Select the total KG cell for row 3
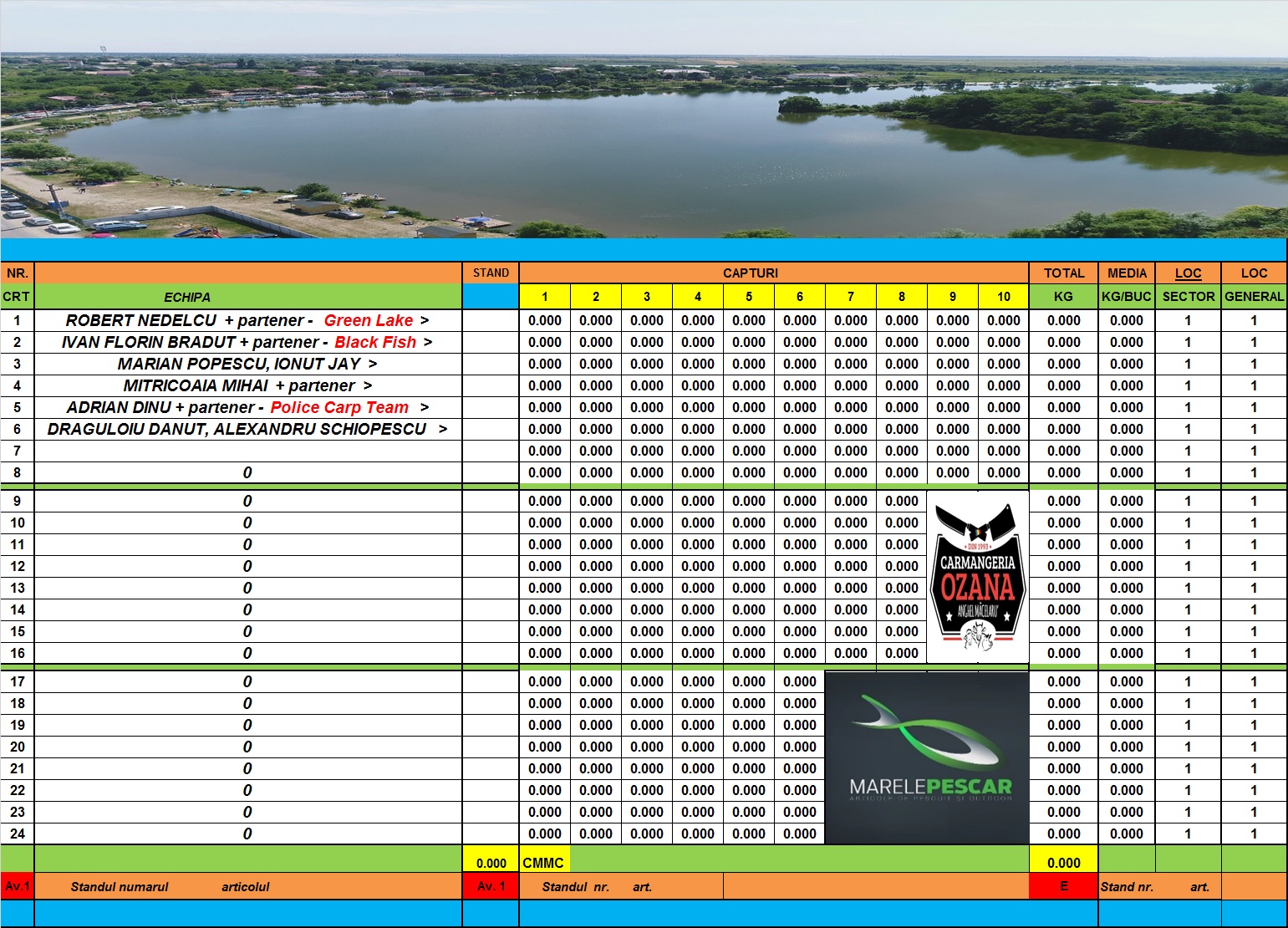The width and height of the screenshot is (1288, 928). pyautogui.click(x=1063, y=364)
